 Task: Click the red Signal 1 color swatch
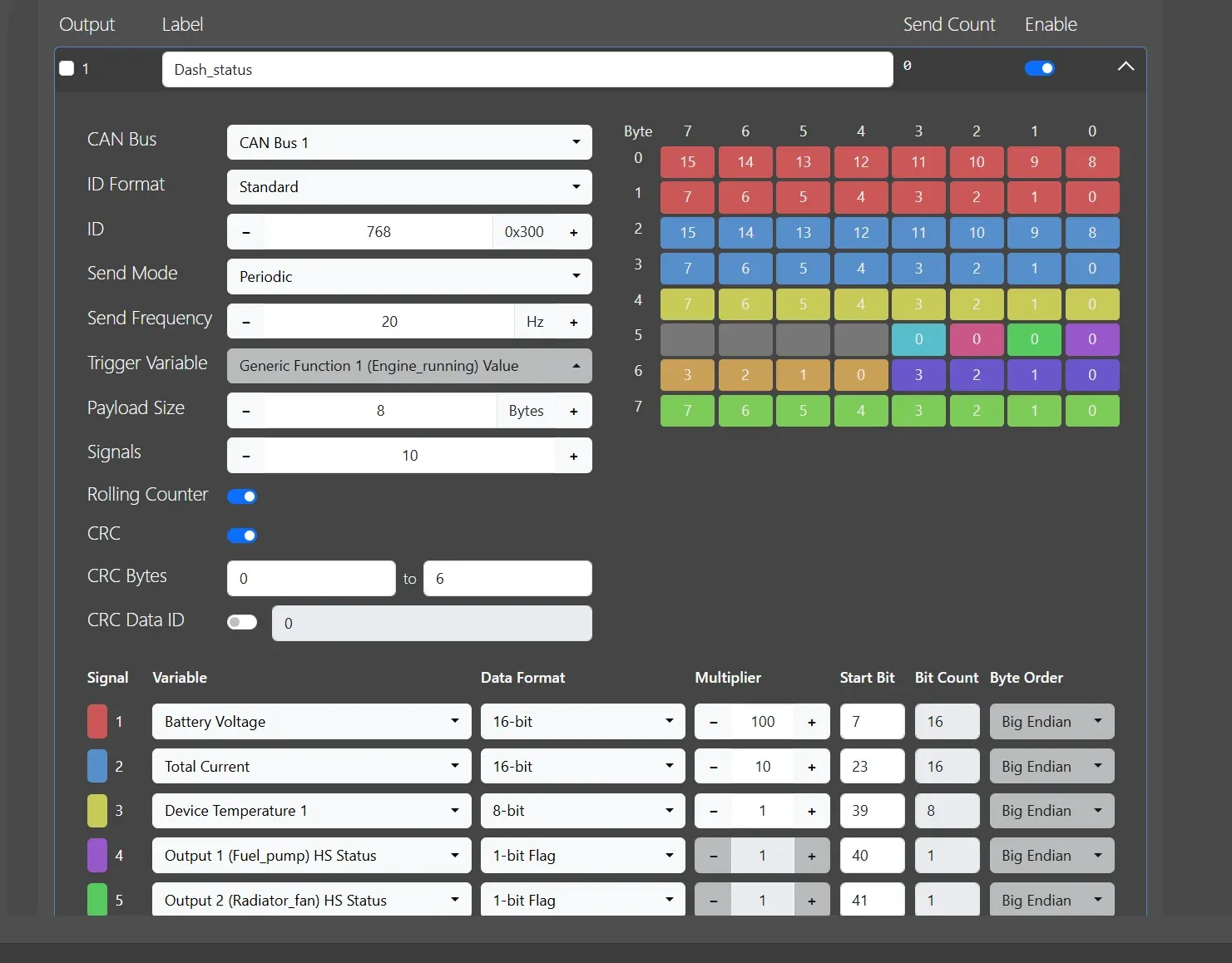point(97,722)
